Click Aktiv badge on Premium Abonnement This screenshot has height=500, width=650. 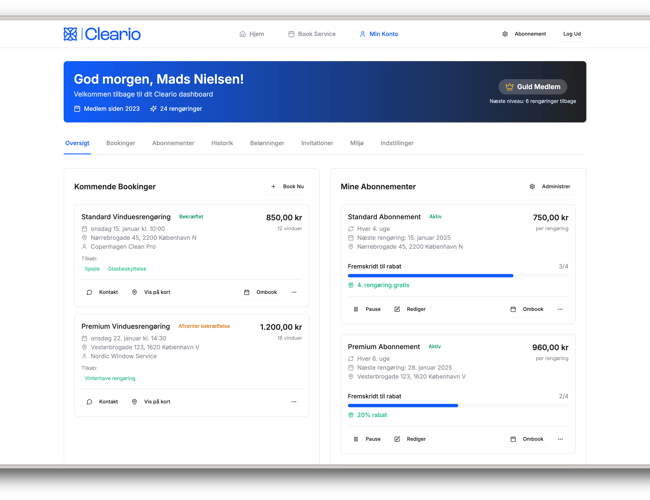[x=434, y=346]
